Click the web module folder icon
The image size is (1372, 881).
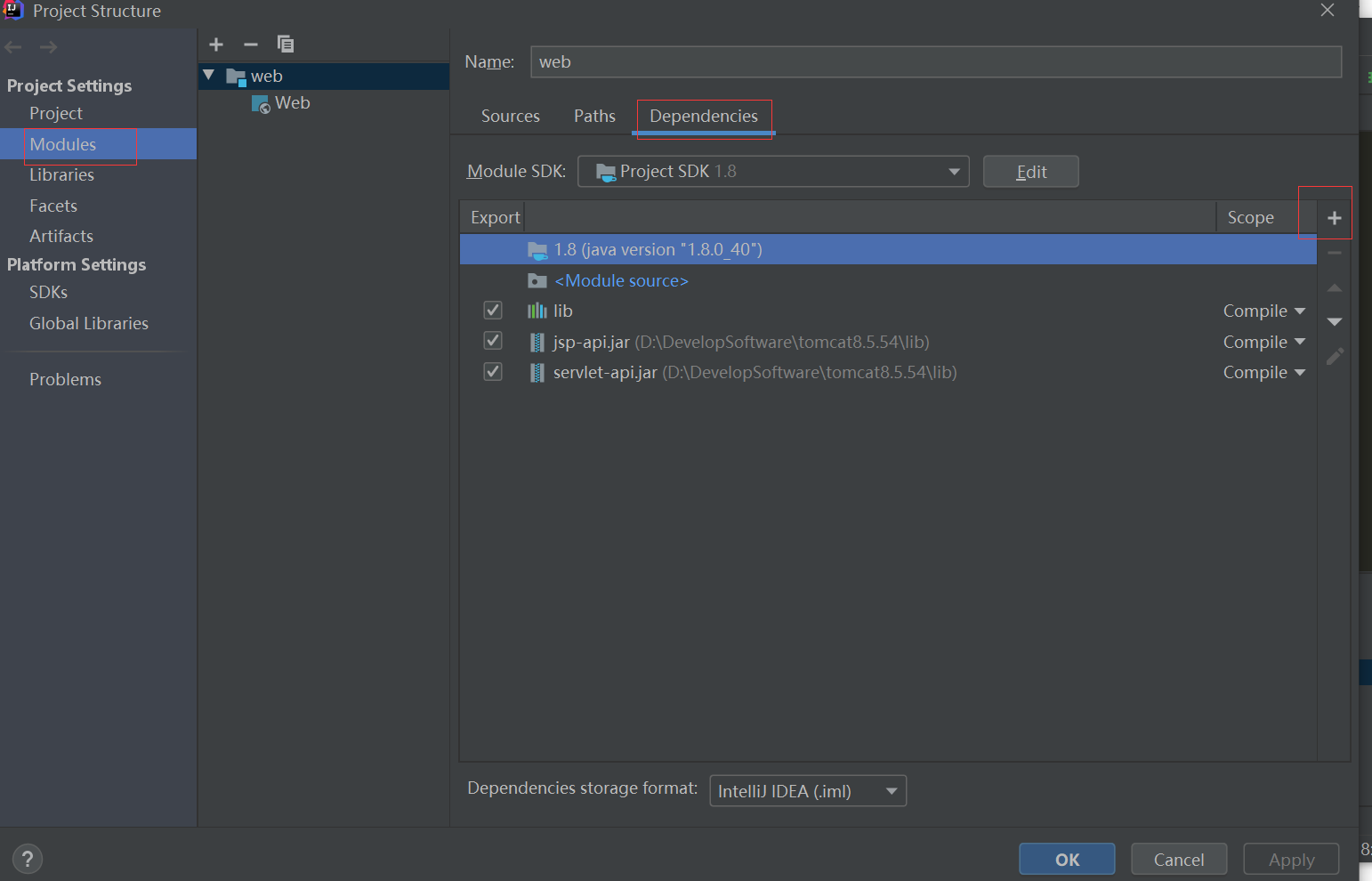(x=236, y=77)
